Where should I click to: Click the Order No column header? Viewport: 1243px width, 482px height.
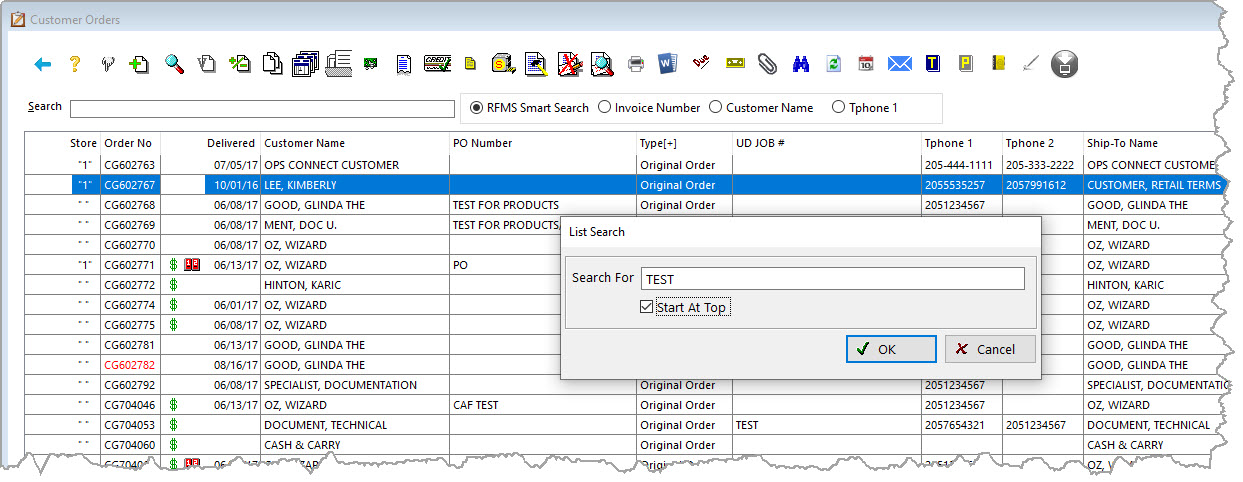pos(130,143)
